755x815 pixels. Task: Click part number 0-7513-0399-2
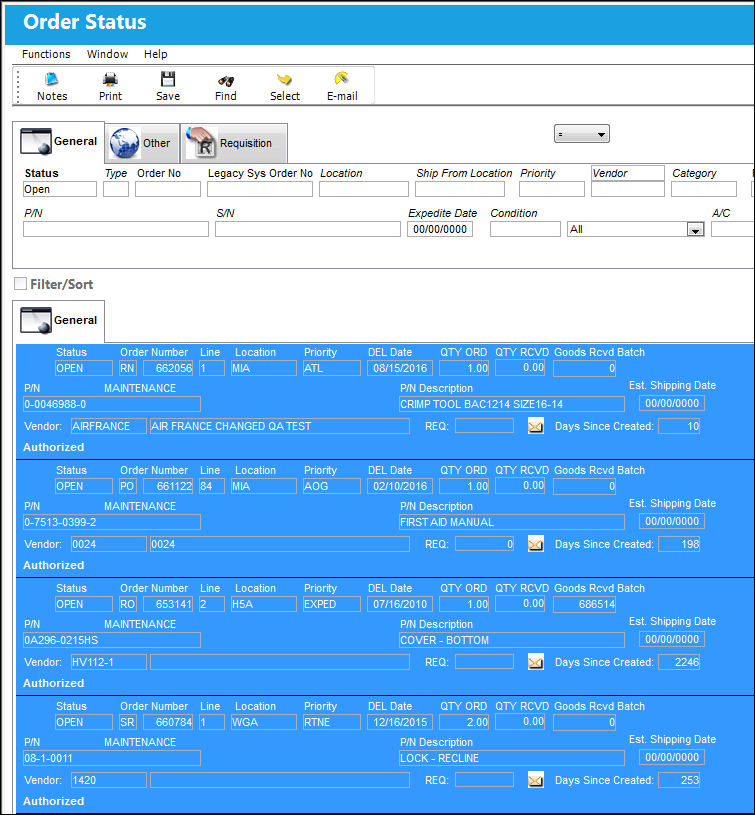112,522
